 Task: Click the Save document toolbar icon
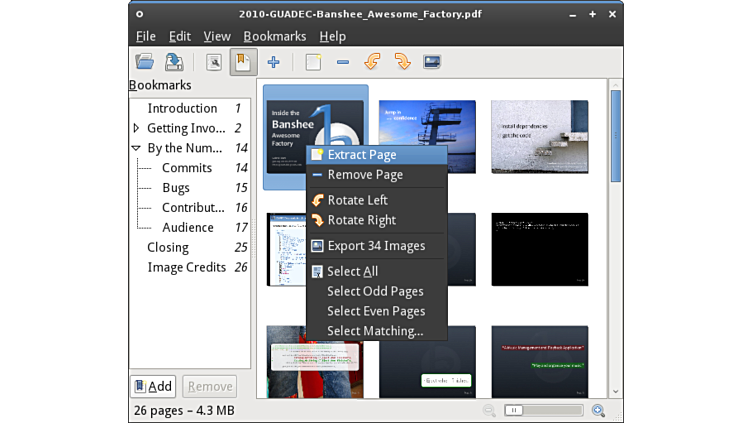click(174, 62)
